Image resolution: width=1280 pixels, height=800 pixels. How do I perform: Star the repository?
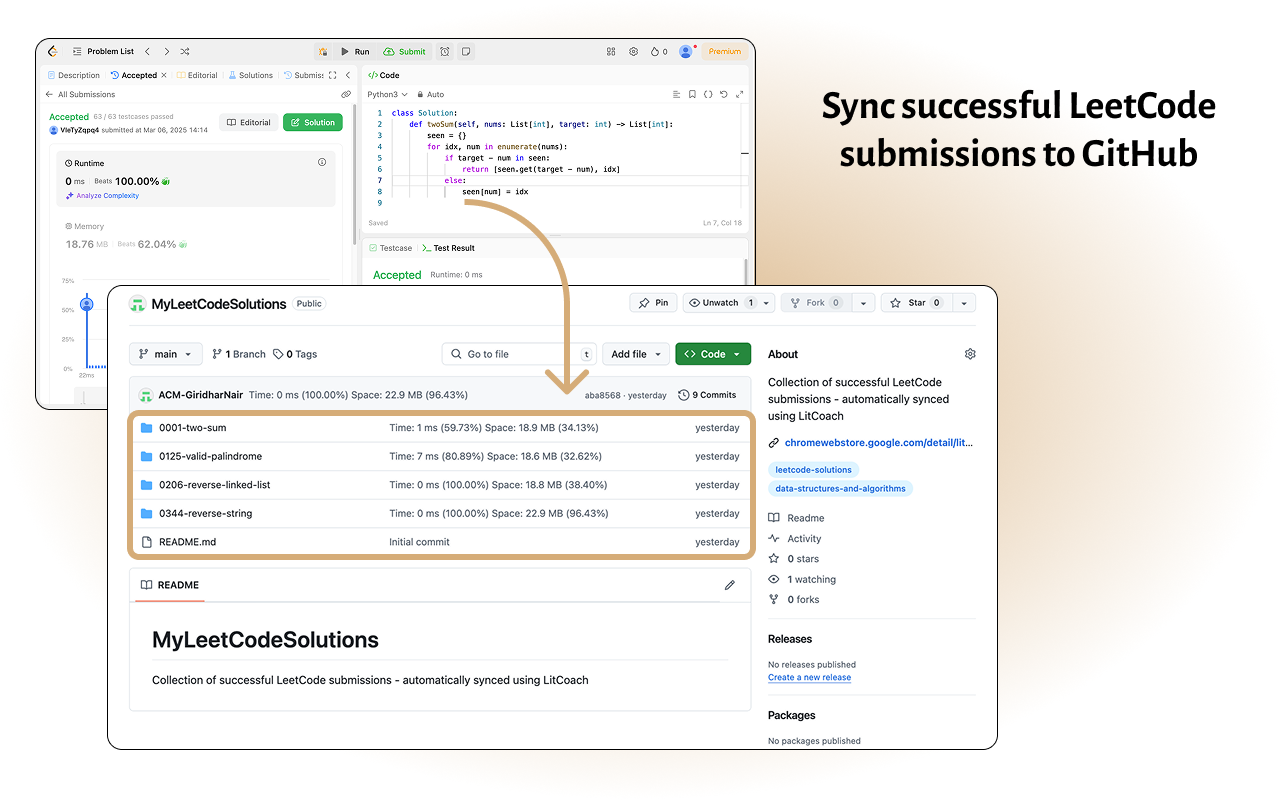[x=915, y=303]
